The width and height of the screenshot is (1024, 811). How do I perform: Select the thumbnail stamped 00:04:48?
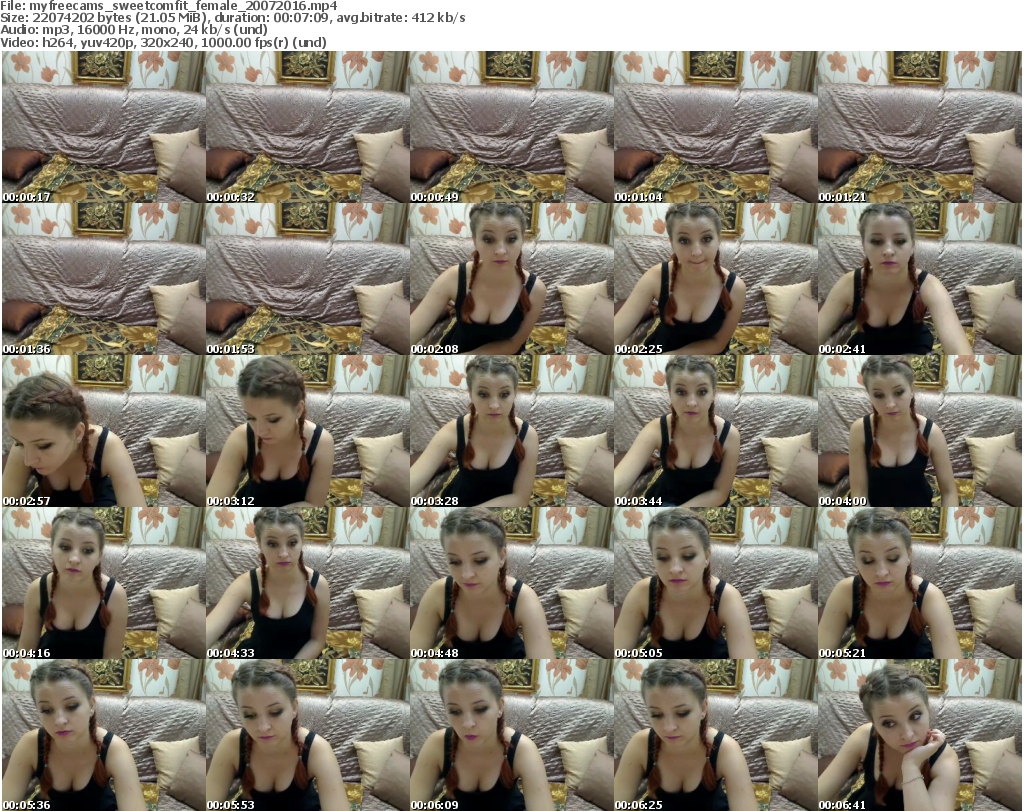pyautogui.click(x=511, y=583)
